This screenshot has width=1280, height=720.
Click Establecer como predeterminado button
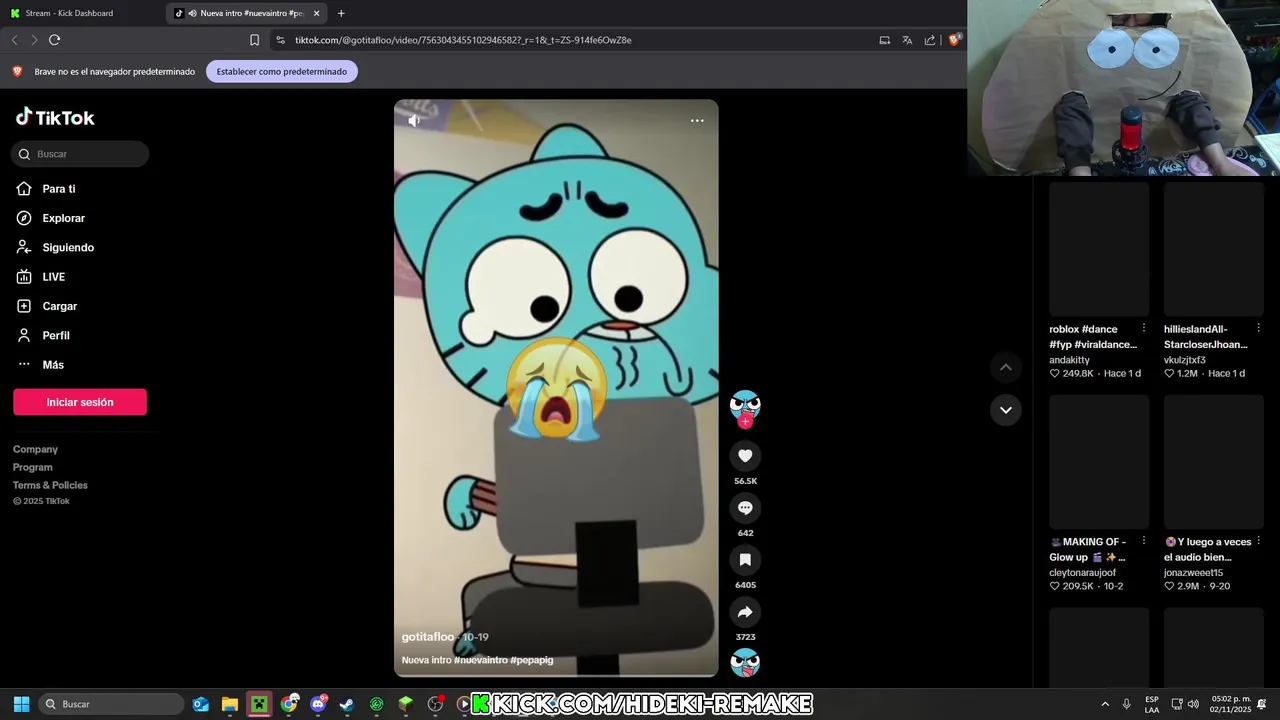point(282,71)
